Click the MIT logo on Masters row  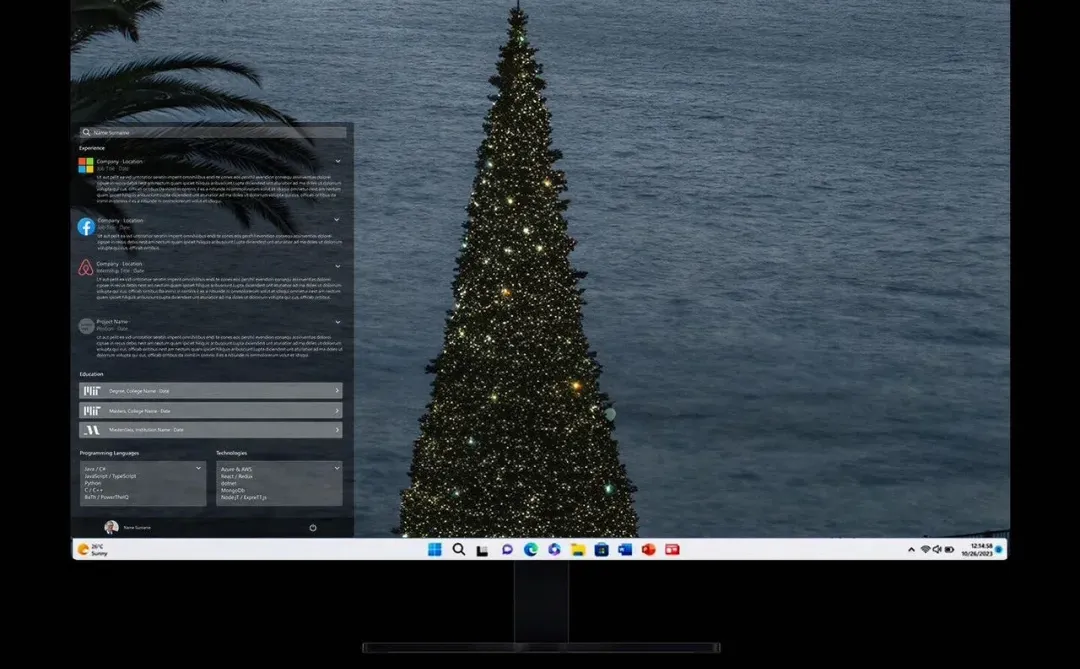coord(92,411)
